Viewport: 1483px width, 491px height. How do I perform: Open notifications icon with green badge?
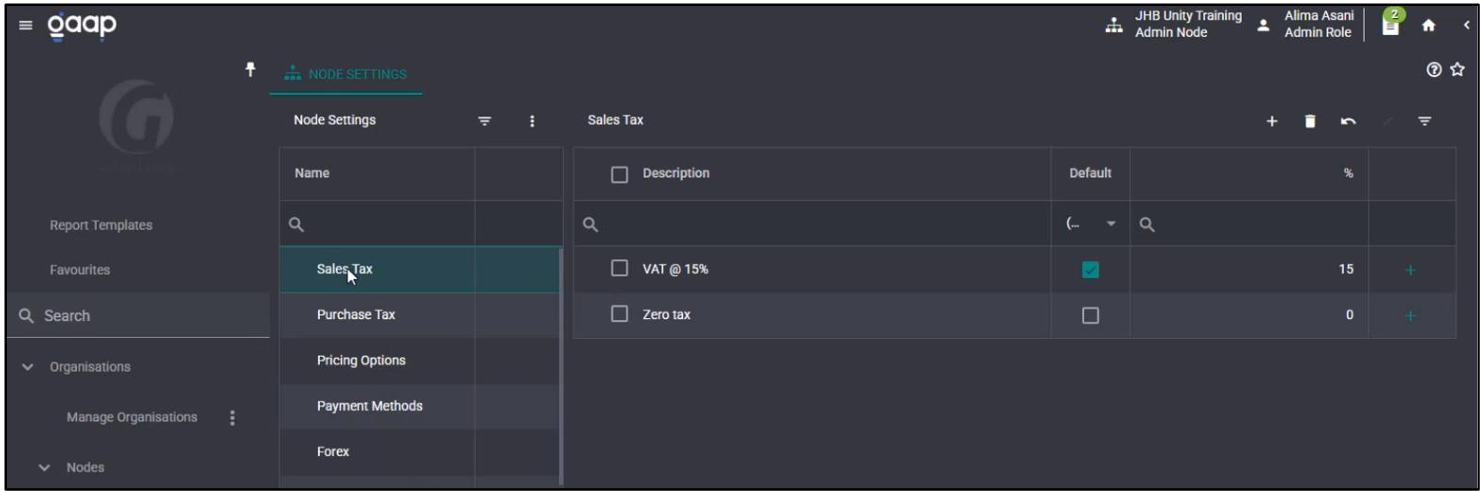coord(1391,23)
